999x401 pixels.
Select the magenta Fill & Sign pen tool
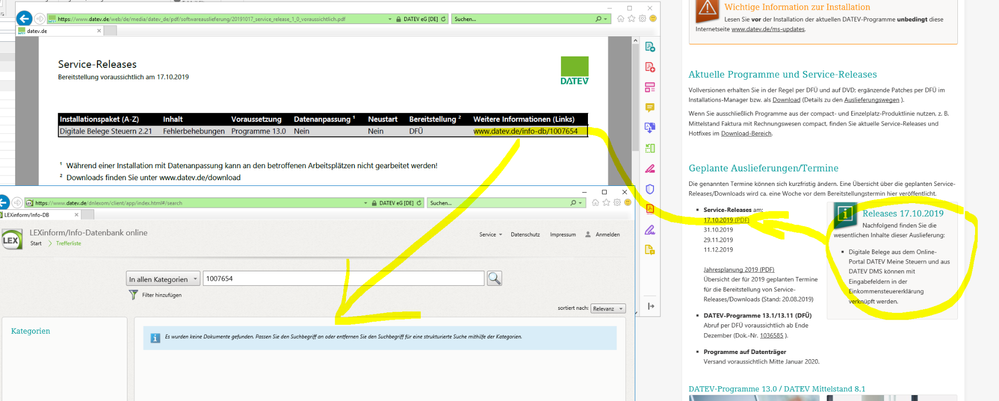click(x=650, y=168)
